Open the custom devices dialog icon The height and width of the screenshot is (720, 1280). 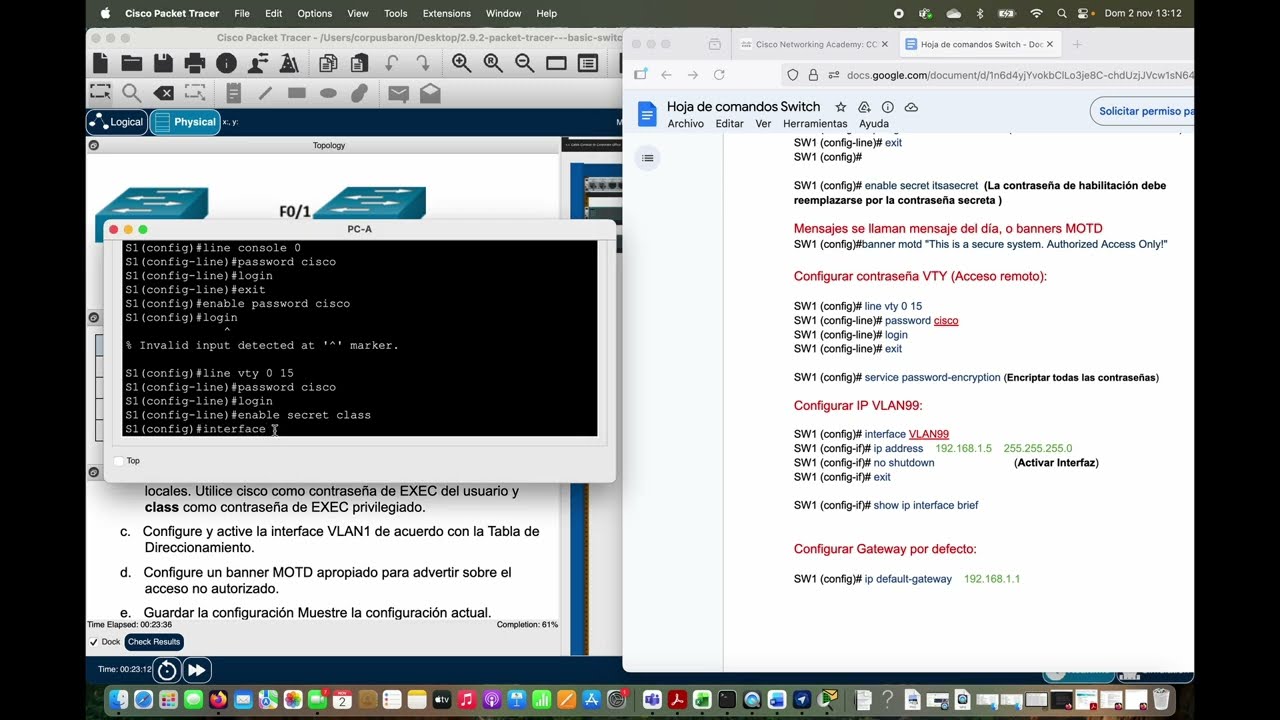pyautogui.click(x=588, y=63)
